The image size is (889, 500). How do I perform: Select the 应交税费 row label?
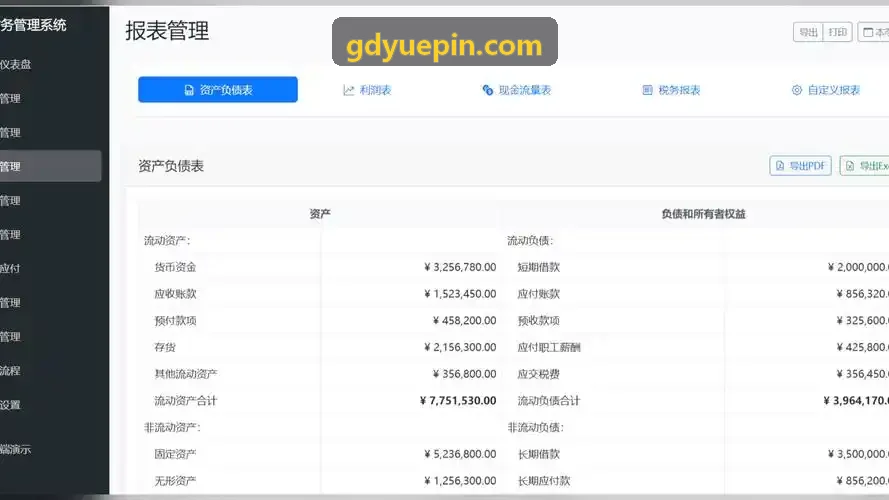pos(539,374)
